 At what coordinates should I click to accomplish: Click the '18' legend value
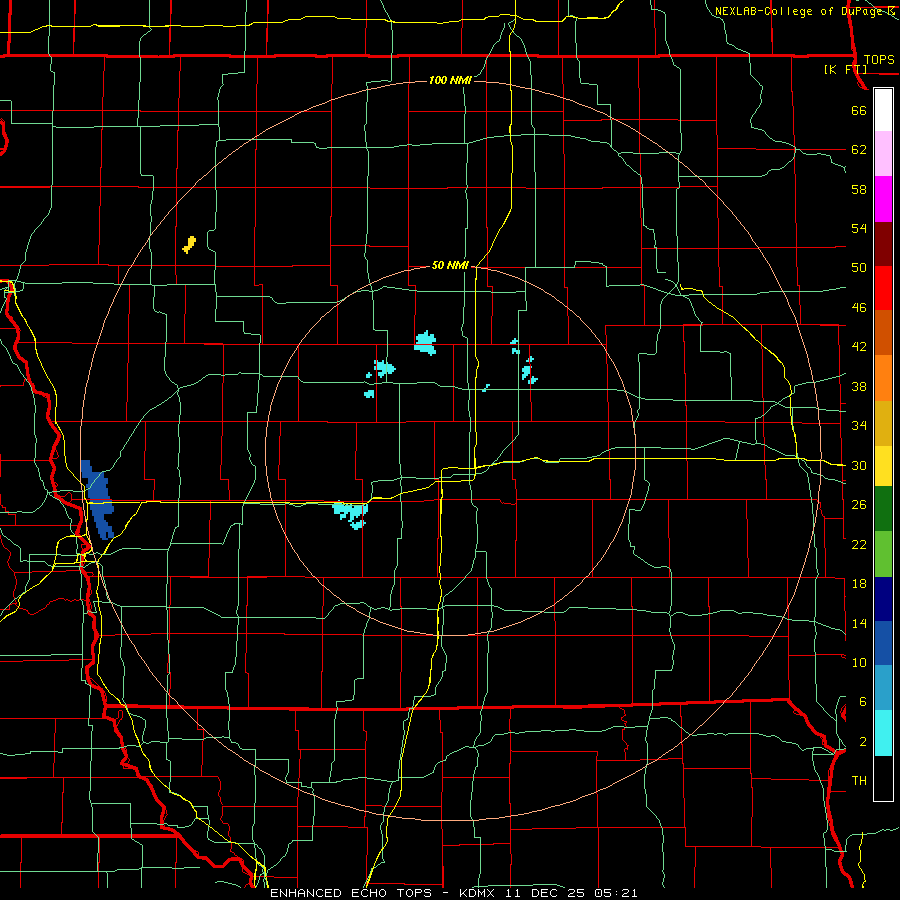(x=859, y=584)
